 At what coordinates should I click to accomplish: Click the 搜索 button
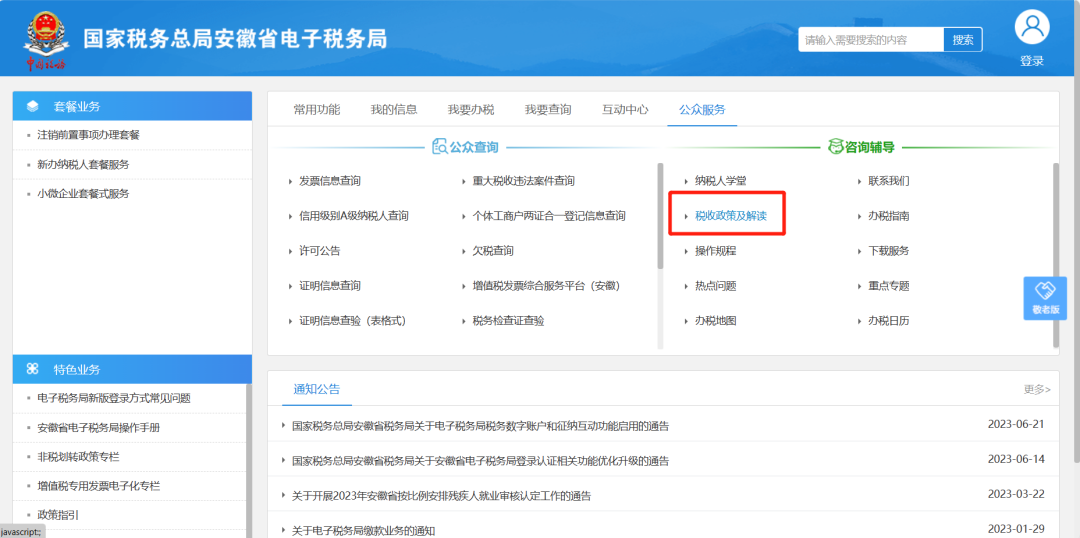963,40
